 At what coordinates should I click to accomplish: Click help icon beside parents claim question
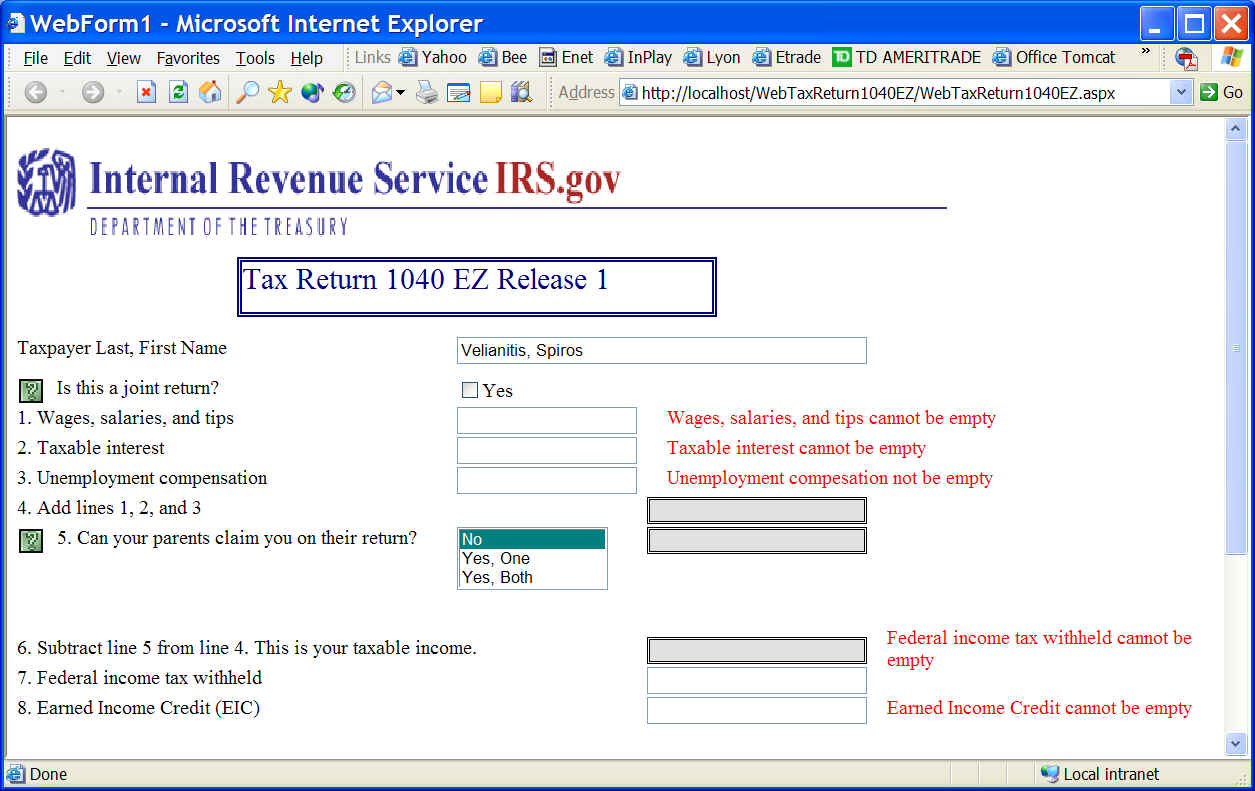[x=31, y=541]
